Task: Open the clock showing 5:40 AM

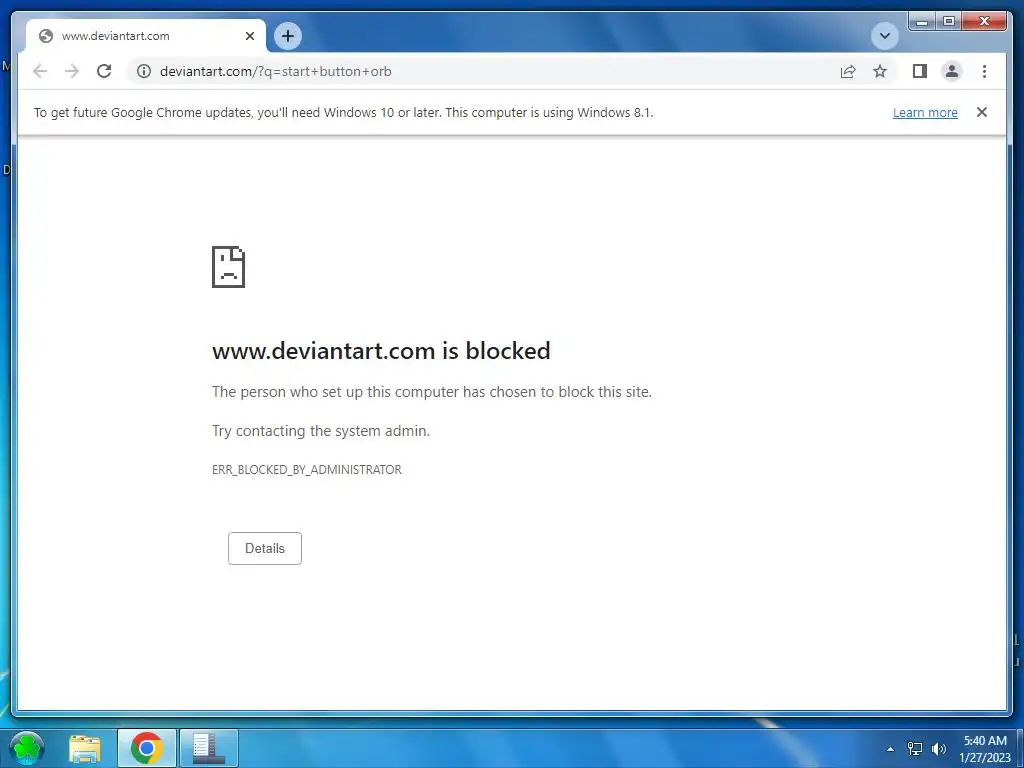Action: [x=985, y=748]
